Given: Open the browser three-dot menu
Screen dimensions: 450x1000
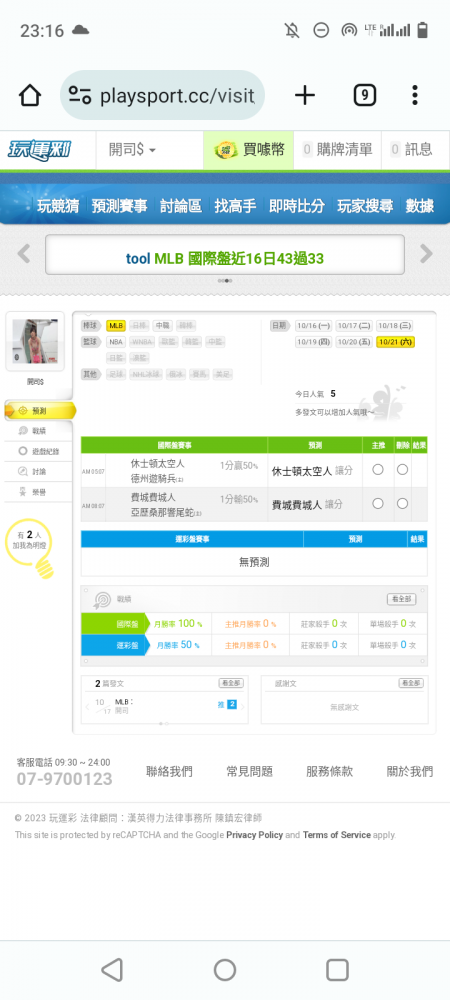Looking at the screenshot, I should tap(415, 96).
